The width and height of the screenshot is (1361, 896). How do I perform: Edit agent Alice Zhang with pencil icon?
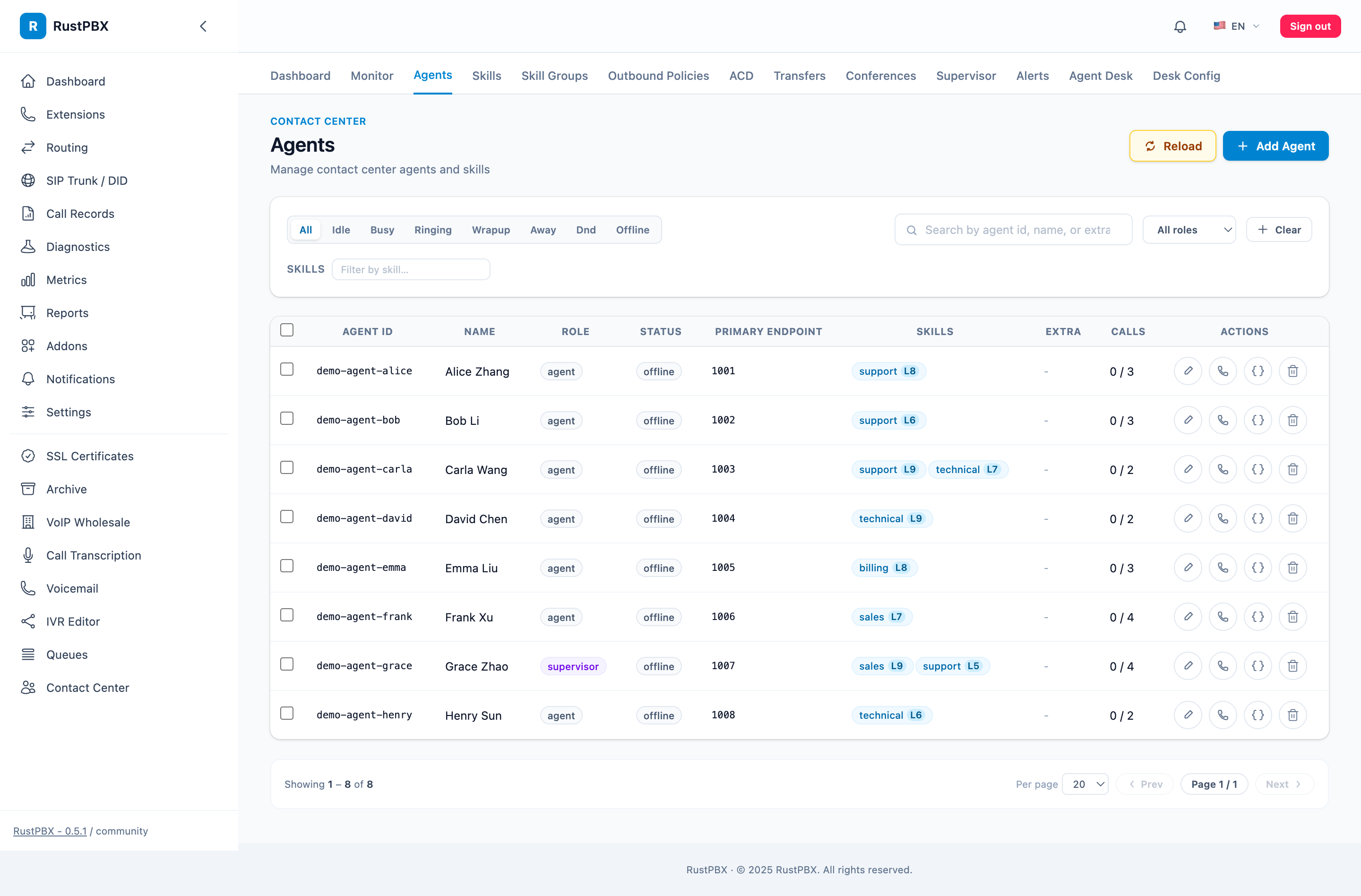(1188, 371)
